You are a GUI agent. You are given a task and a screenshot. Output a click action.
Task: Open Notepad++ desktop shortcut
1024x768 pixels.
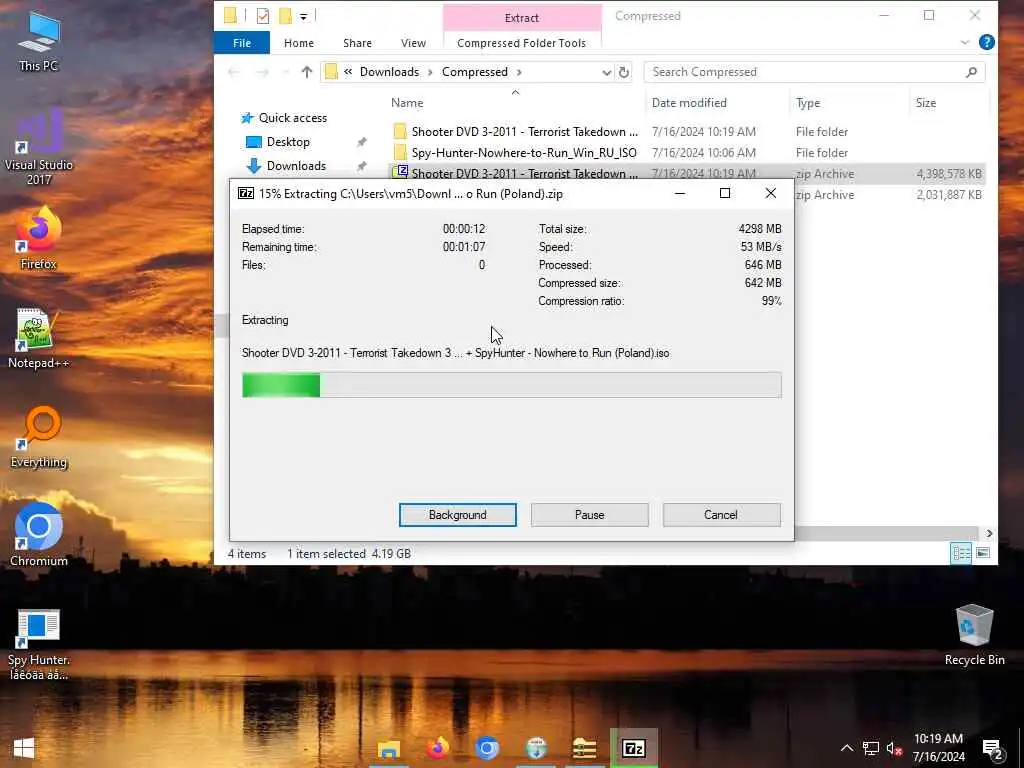(x=39, y=338)
